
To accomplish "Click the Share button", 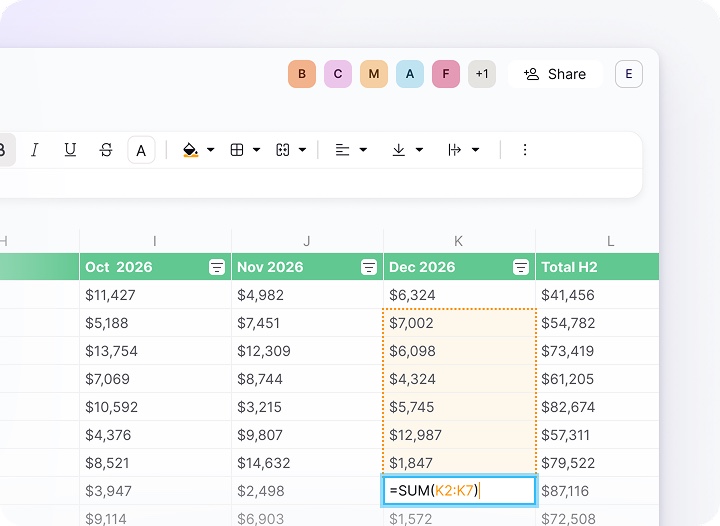I will (555, 74).
